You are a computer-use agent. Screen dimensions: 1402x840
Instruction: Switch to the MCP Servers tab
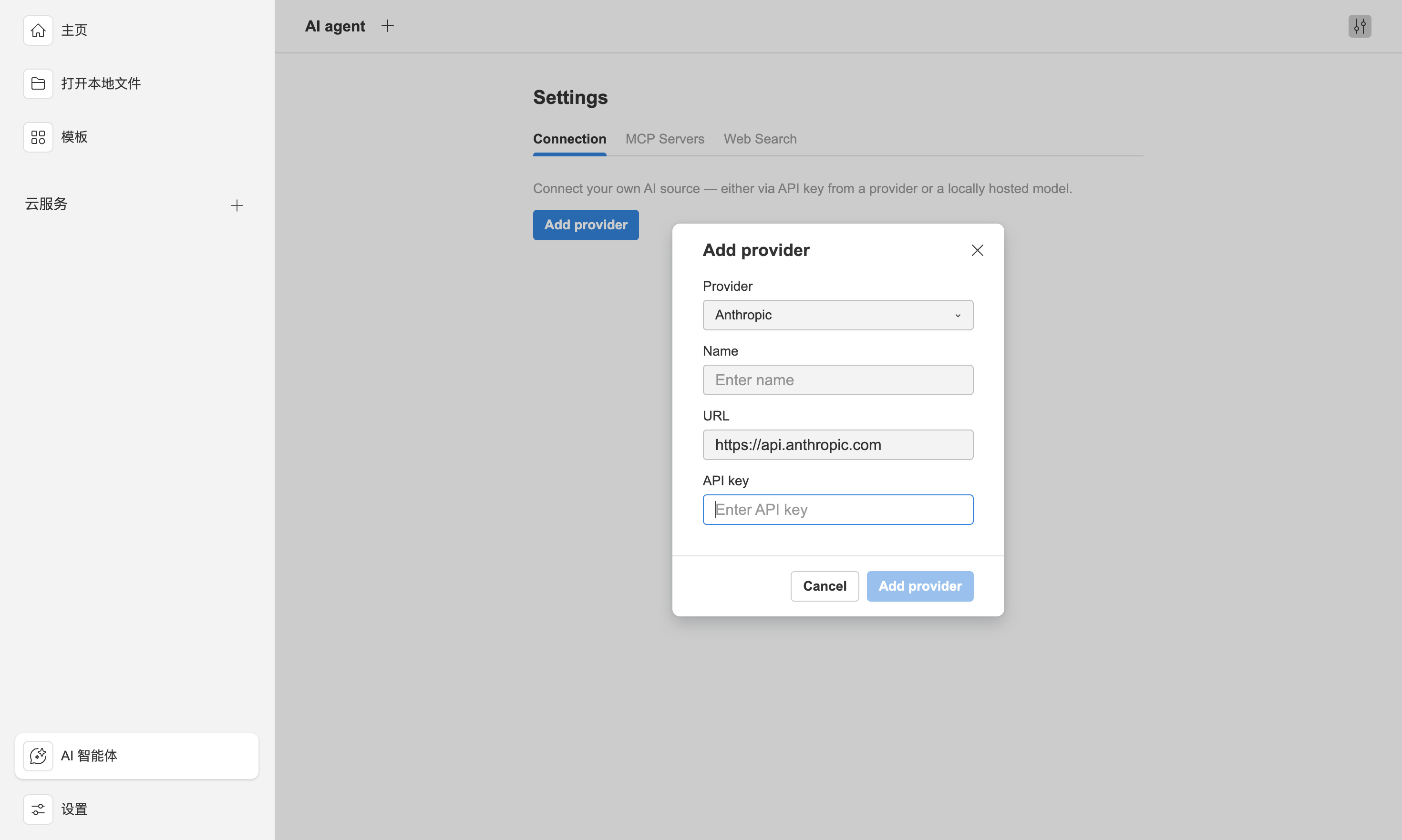664,139
